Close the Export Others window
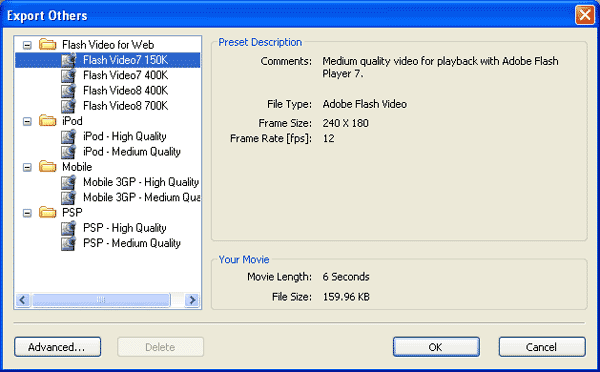Viewport: 600px width, 372px height. point(585,15)
